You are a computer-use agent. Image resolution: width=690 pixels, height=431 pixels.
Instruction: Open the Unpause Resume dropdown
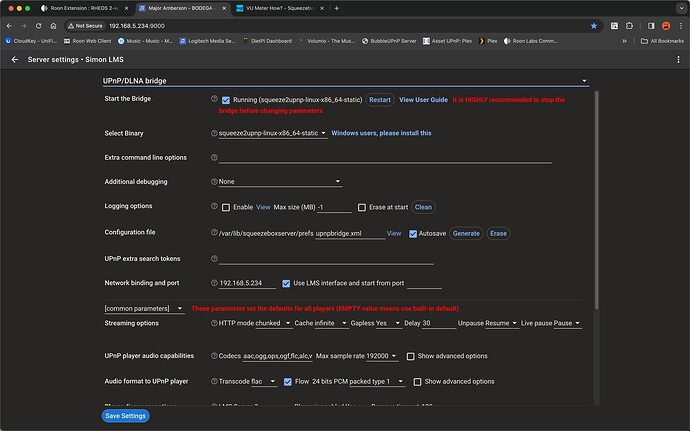click(501, 323)
